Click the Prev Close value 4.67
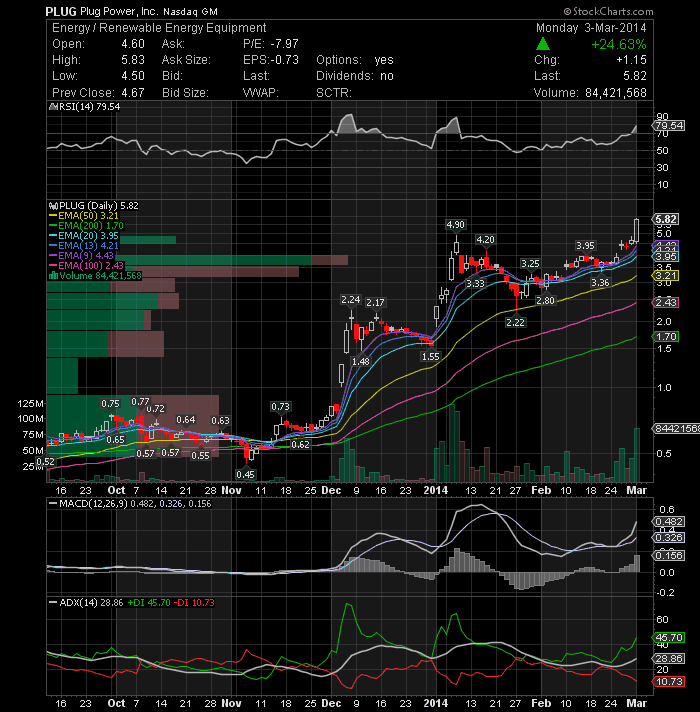Viewport: 700px width, 712px height. (x=133, y=93)
